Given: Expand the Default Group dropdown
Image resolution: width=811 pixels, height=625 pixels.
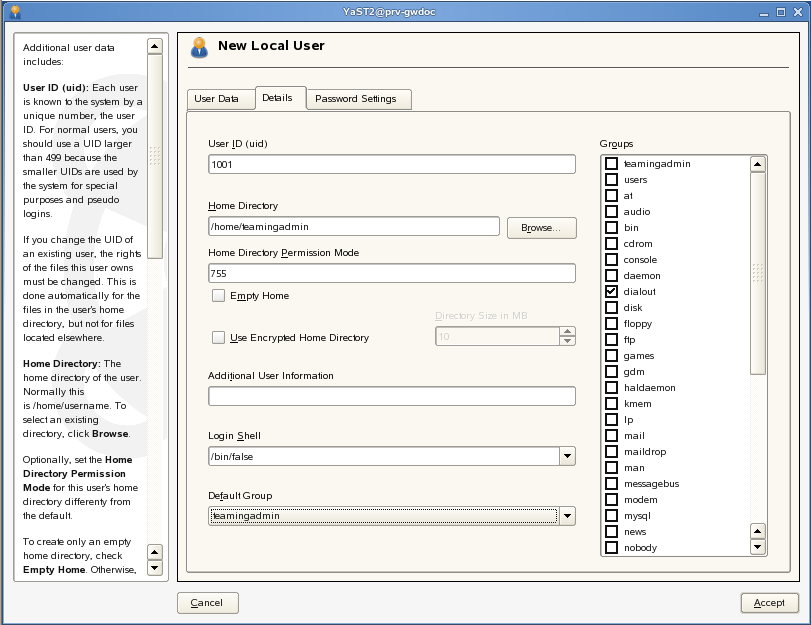Looking at the screenshot, I should [x=567, y=516].
